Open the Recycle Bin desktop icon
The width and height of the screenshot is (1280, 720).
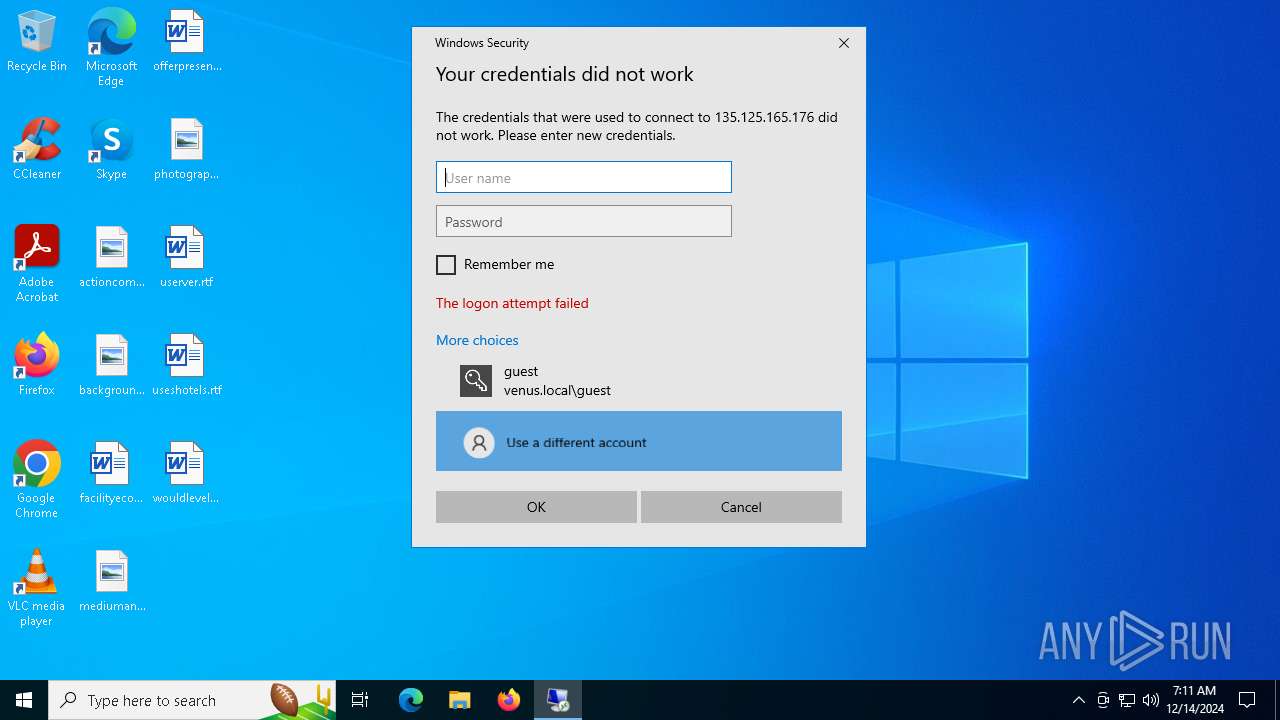pos(37,42)
